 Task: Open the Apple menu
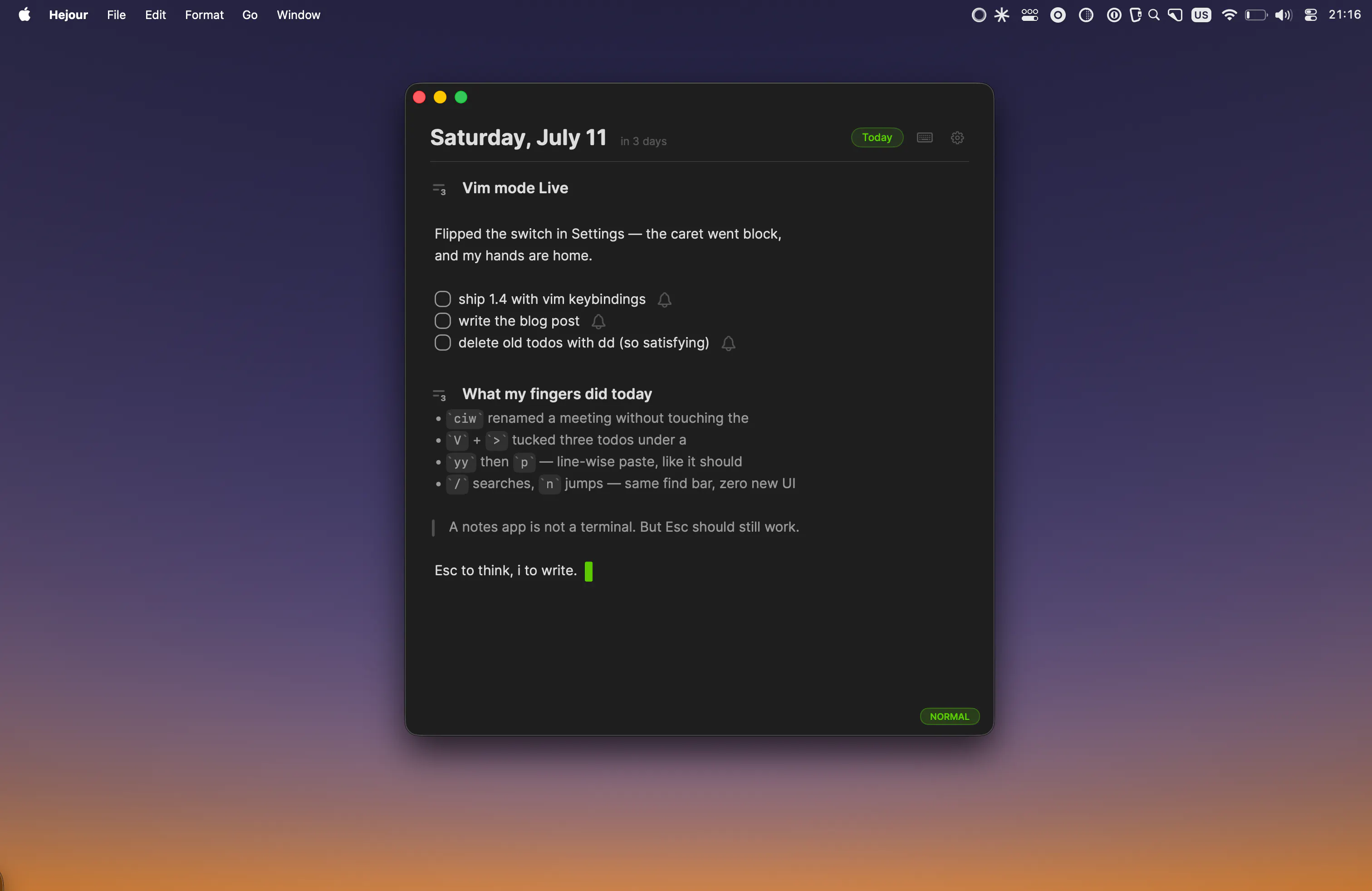click(24, 15)
